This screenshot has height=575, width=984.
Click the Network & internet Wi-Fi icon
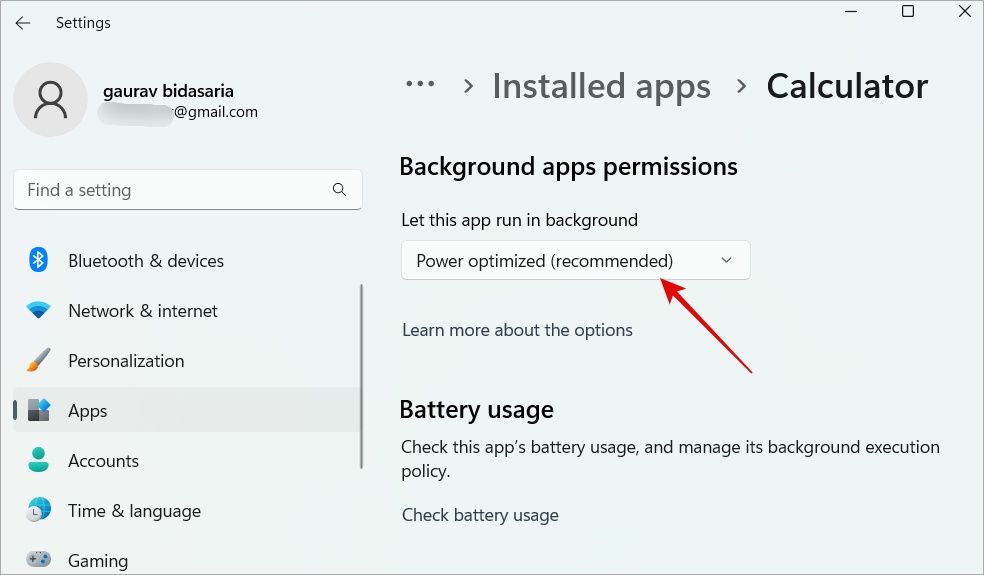click(x=39, y=311)
